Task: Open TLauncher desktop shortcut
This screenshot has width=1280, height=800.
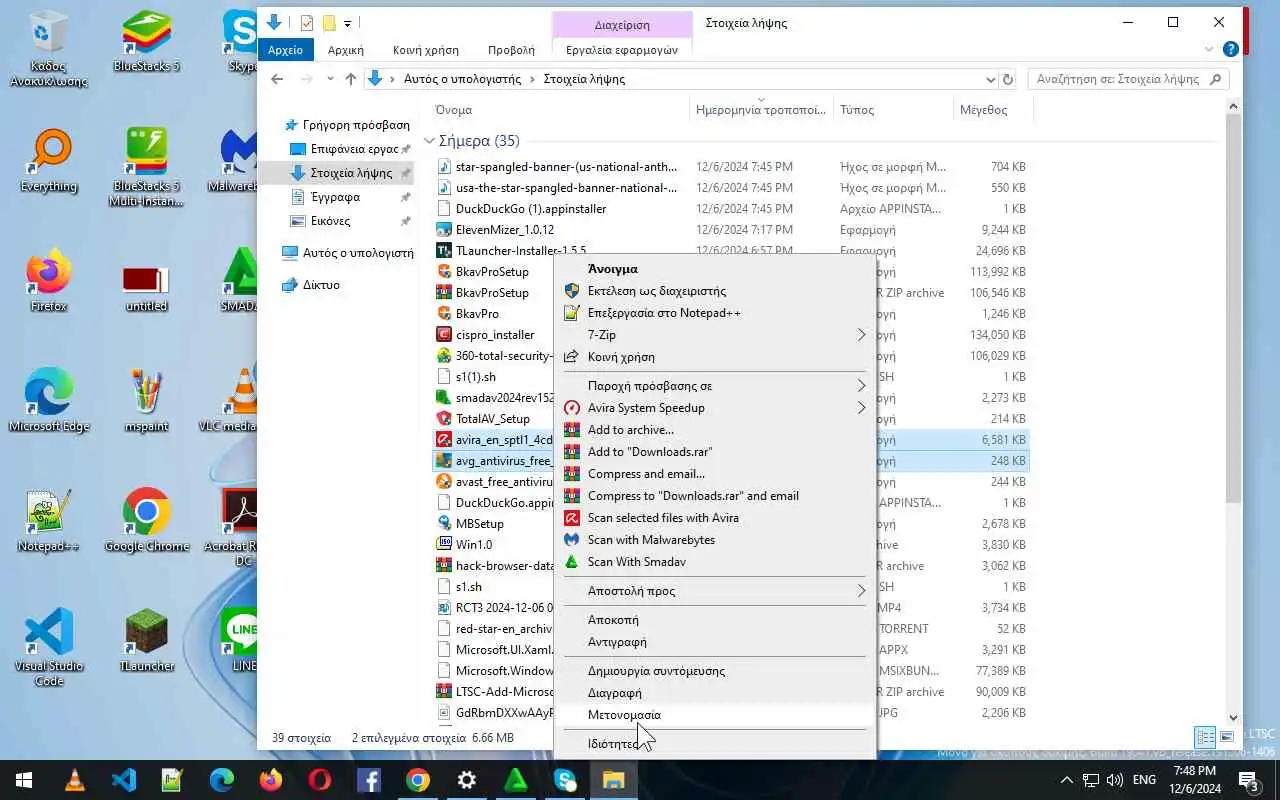Action: [x=147, y=641]
